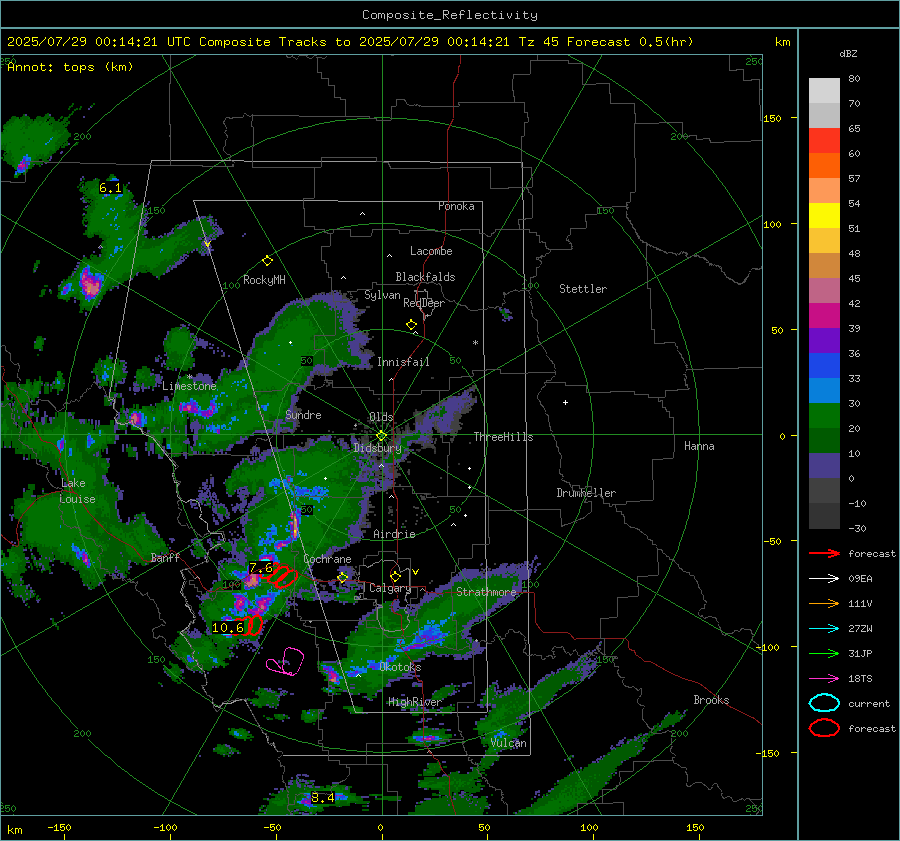Screen dimensions: 900x841
Task: Click the Okotoks city label
Action: click(400, 667)
